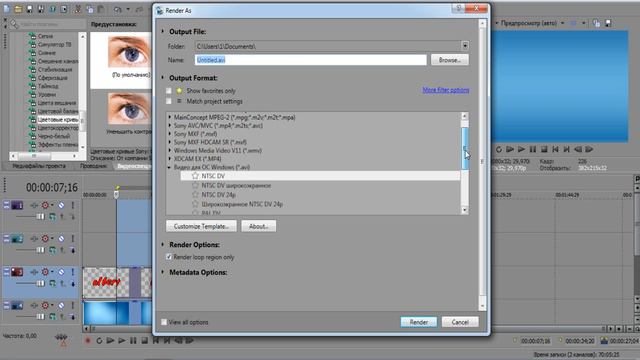The height and width of the screenshot is (360, 640).
Task: Click Pause in preview window controls
Action: tap(533, 149)
